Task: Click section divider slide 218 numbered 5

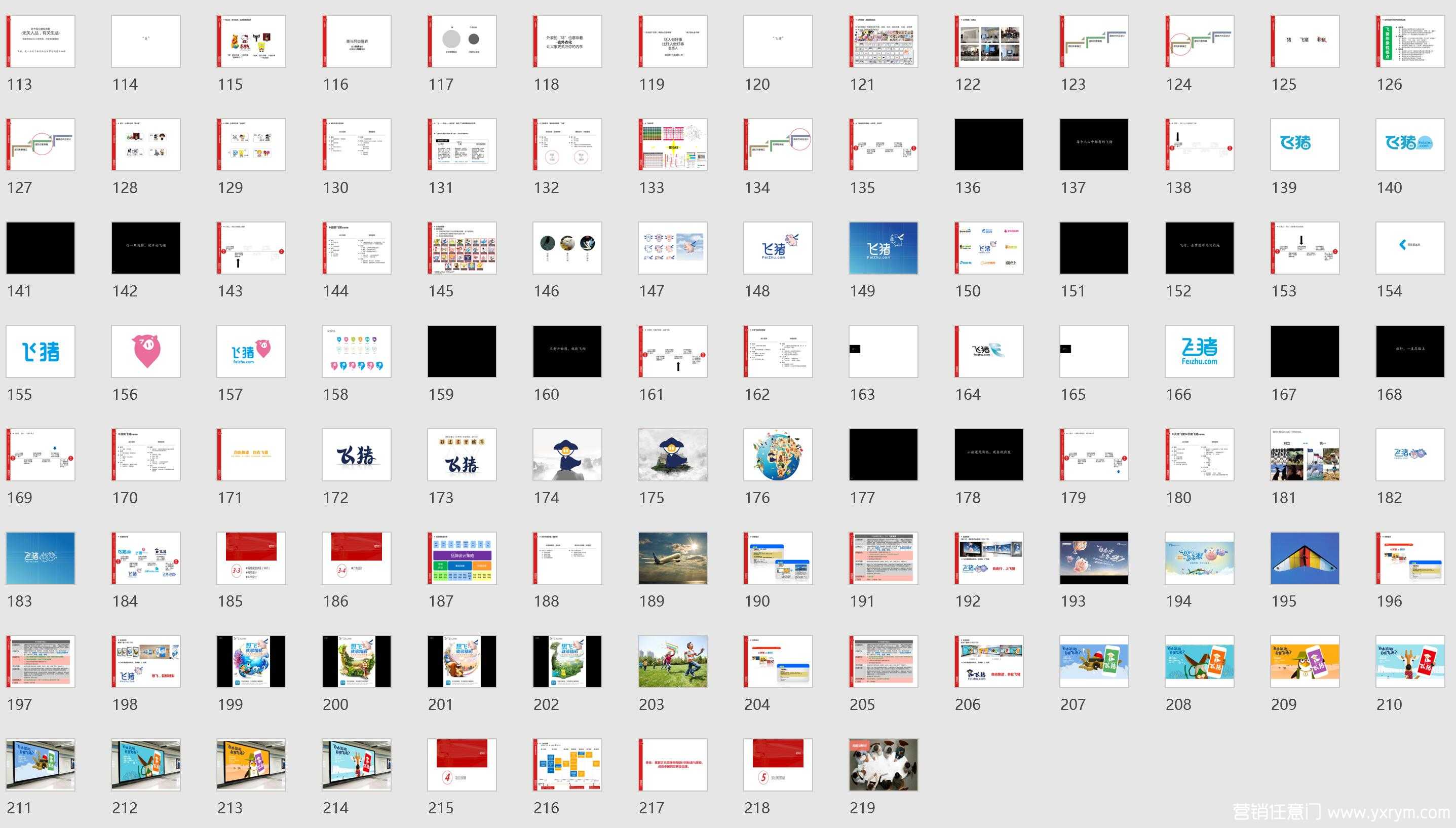Action: (x=778, y=765)
